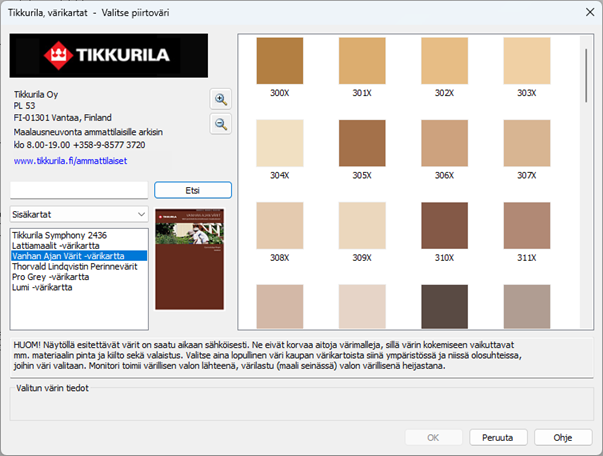Select the dark brown 310X swatch

[444, 226]
